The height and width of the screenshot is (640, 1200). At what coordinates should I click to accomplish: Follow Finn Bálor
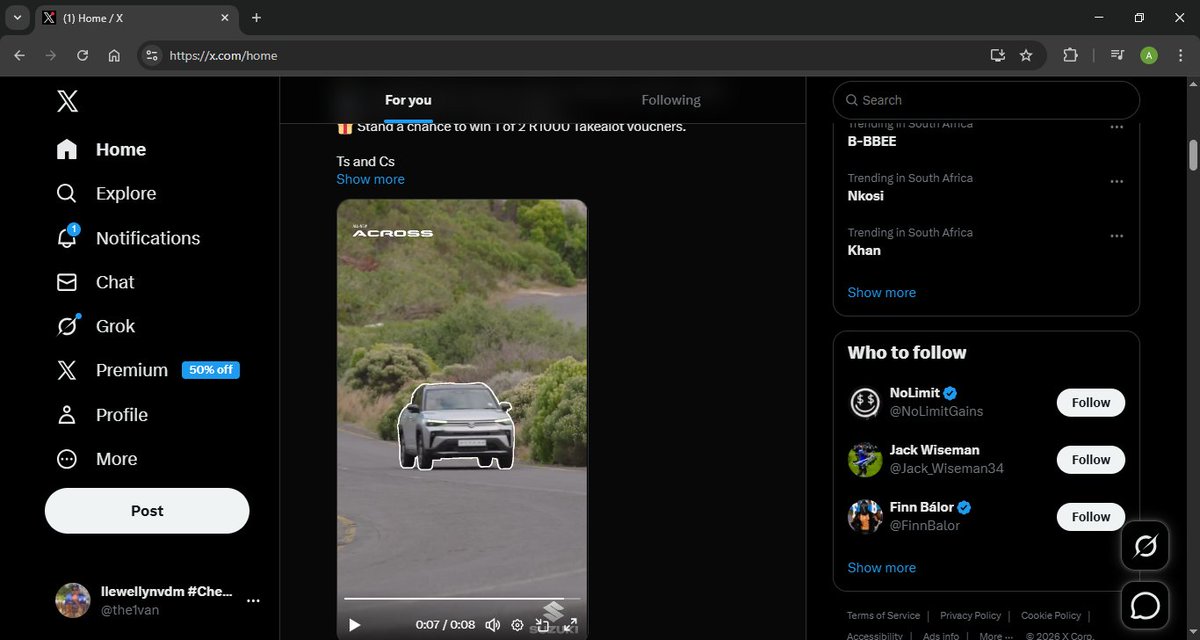(x=1091, y=517)
